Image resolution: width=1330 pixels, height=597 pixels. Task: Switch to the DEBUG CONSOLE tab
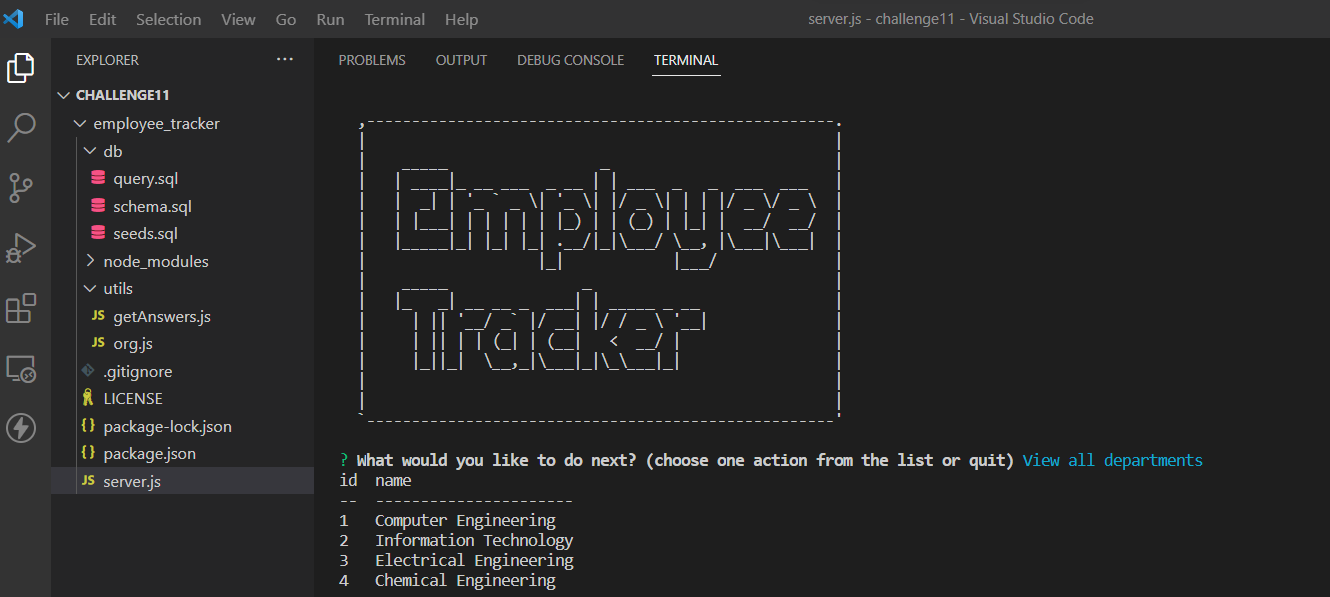[570, 60]
